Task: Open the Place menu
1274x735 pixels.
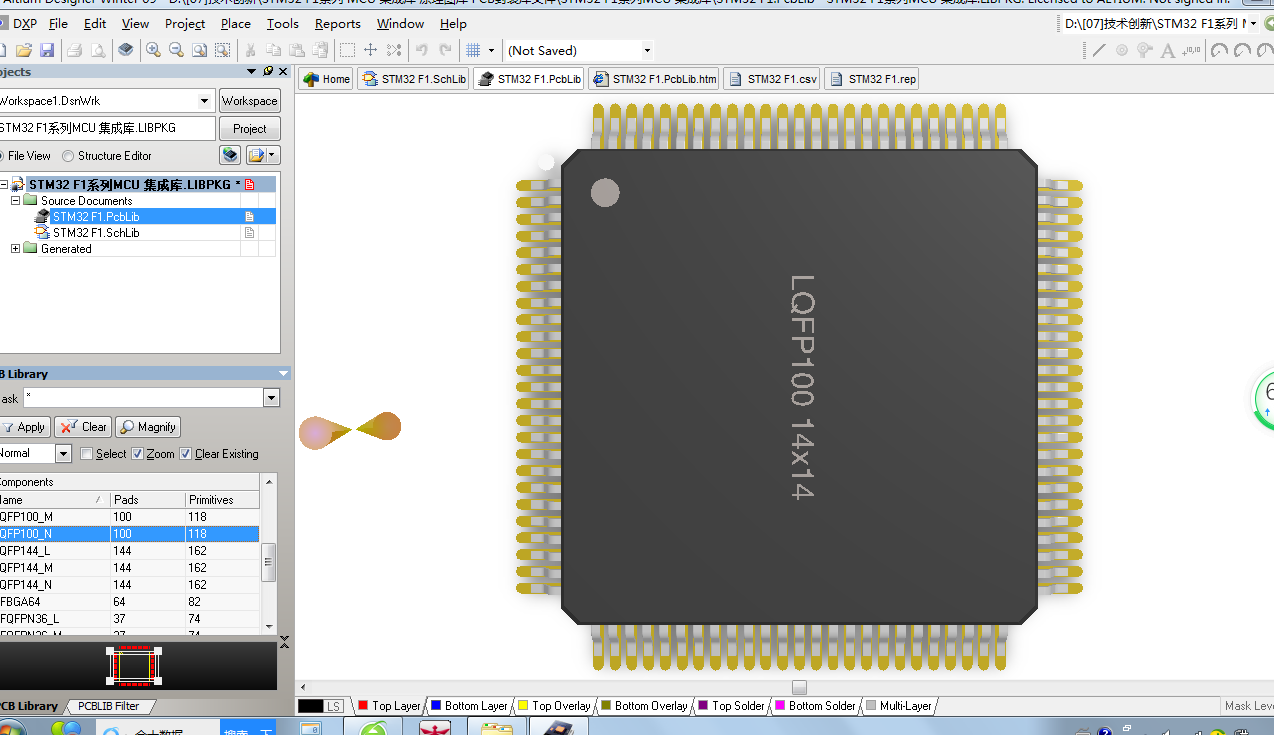Action: pos(236,23)
